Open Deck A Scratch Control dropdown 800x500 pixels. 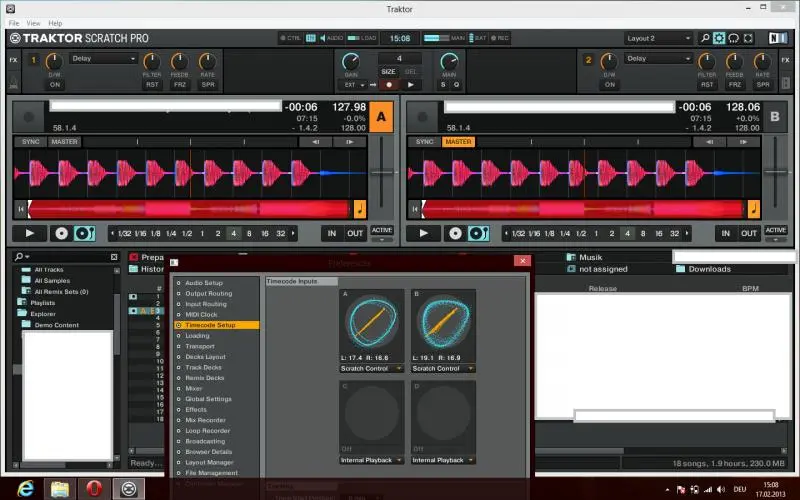(x=372, y=368)
